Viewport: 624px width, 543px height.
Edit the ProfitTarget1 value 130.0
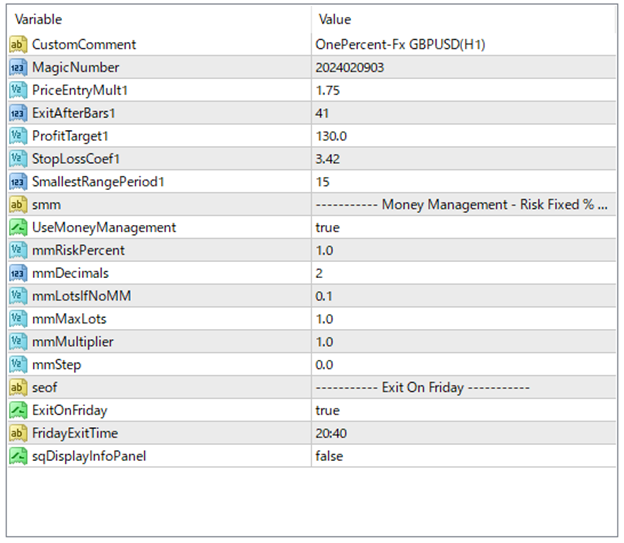point(331,136)
